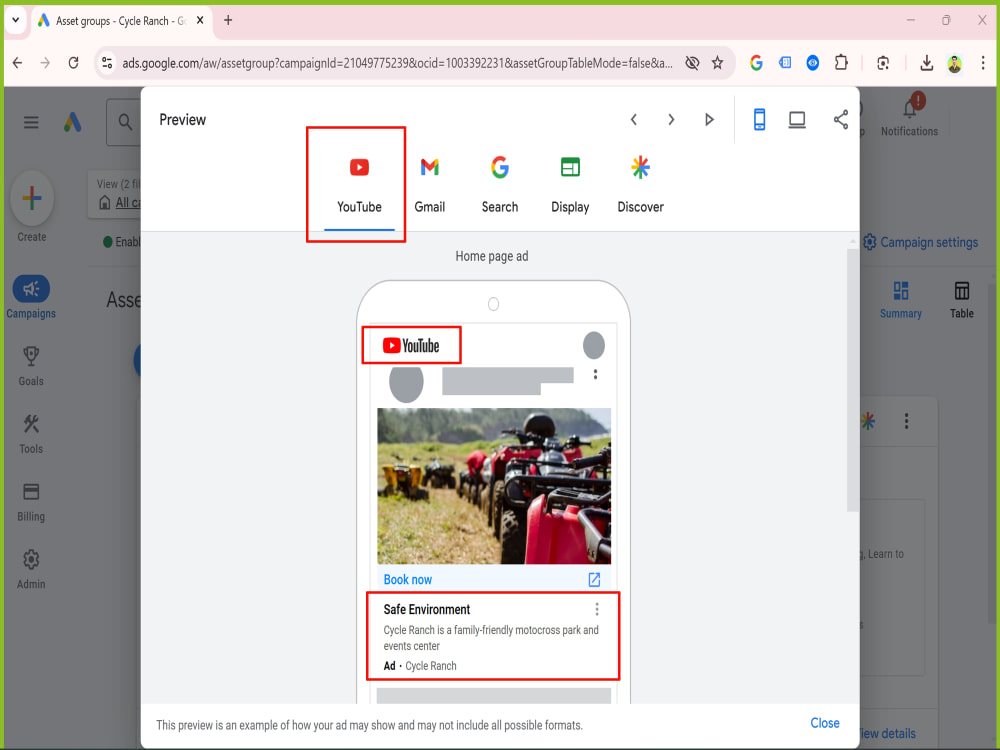1000x750 pixels.
Task: Select the YouTube preview tab
Action: (359, 184)
